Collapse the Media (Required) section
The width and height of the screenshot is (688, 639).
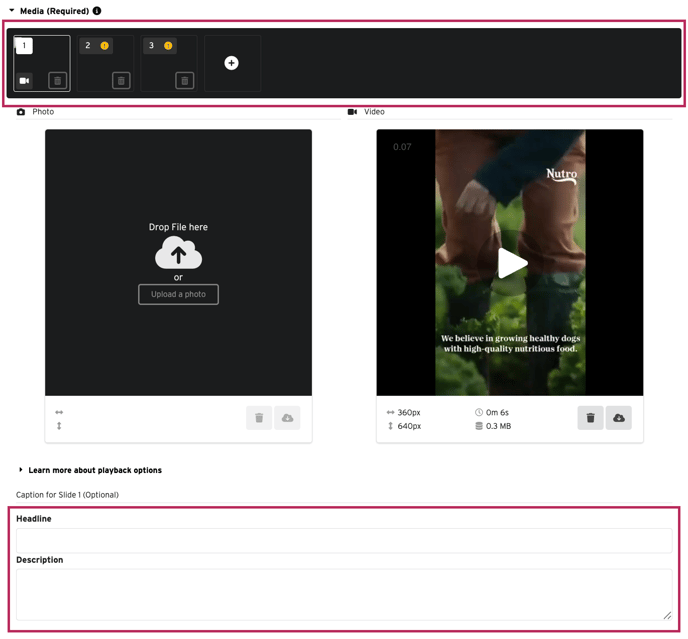coord(12,11)
